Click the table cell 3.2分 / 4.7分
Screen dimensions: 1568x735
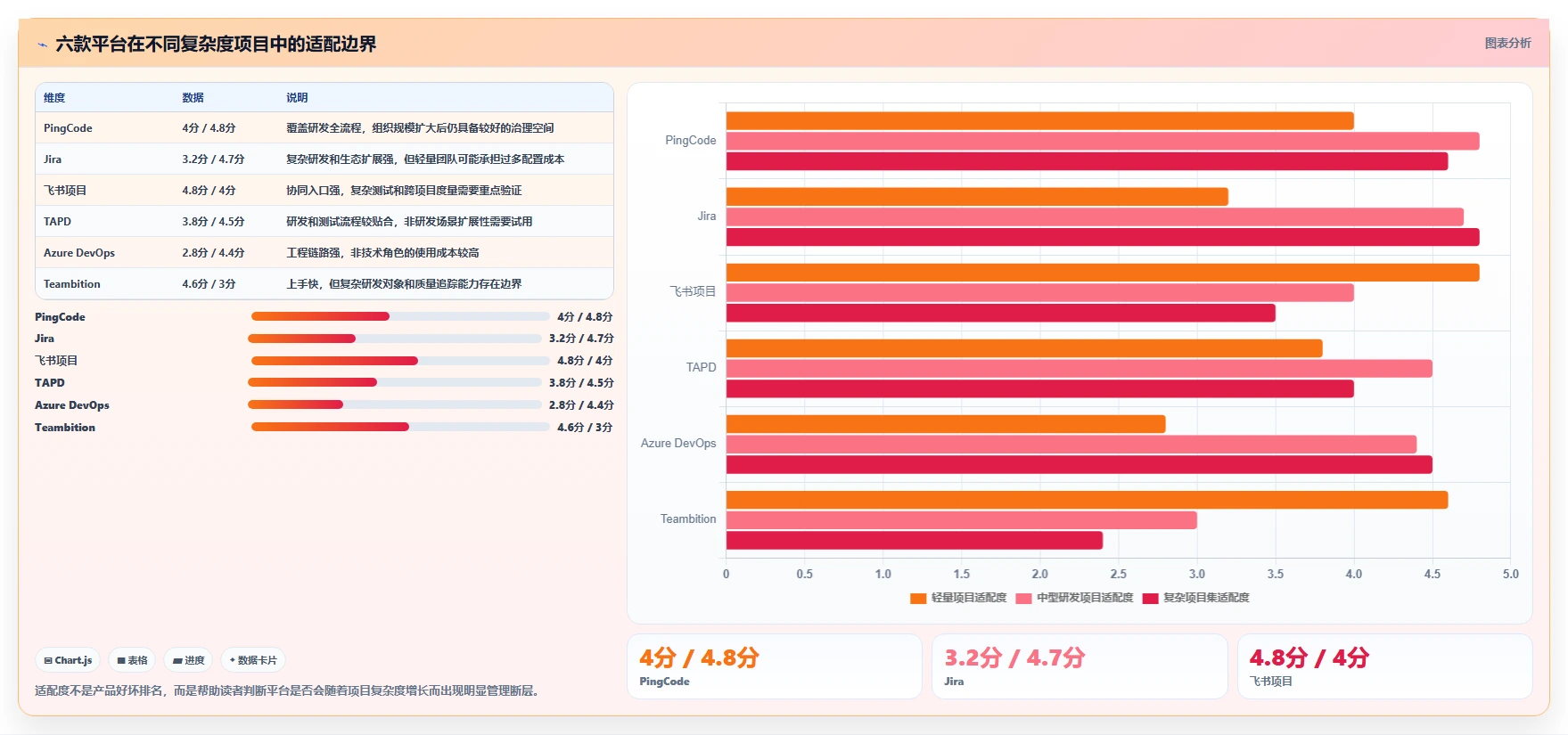pyautogui.click(x=213, y=159)
